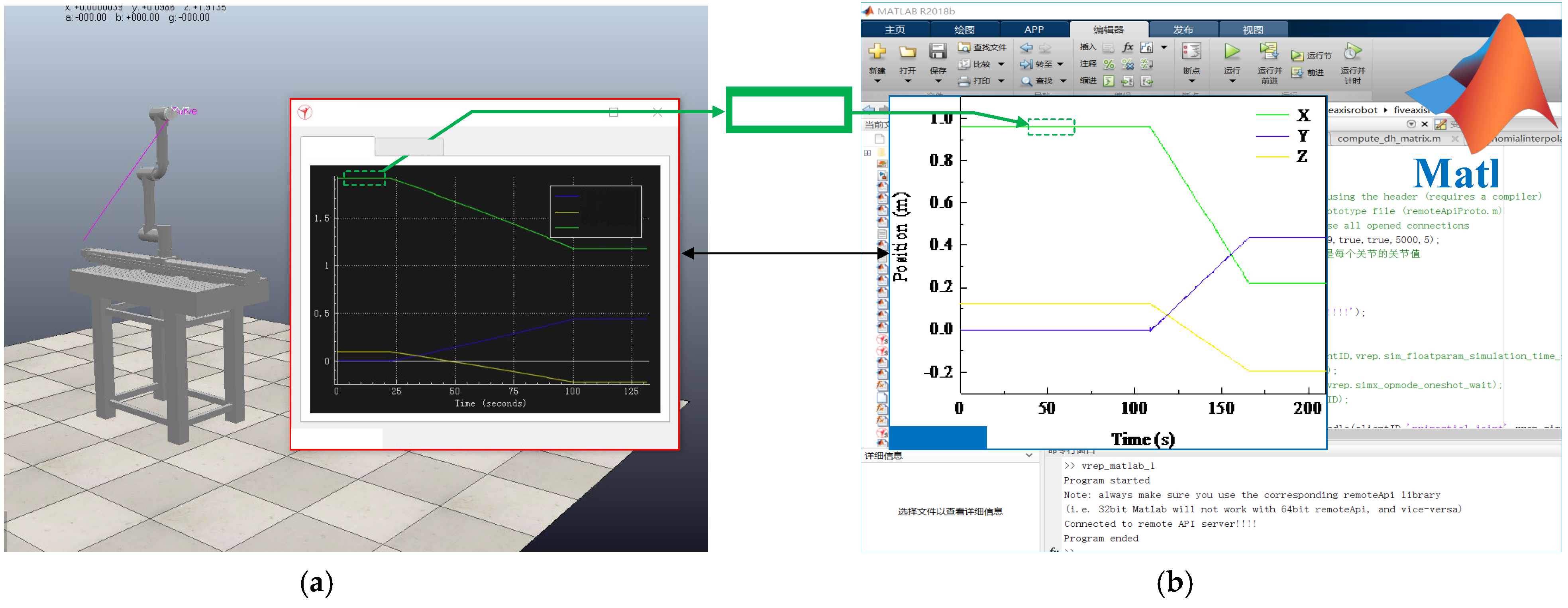Viewport: 1568px width, 608px height.
Task: Click the Breakpoints (断点) icon
Action: tap(1191, 51)
